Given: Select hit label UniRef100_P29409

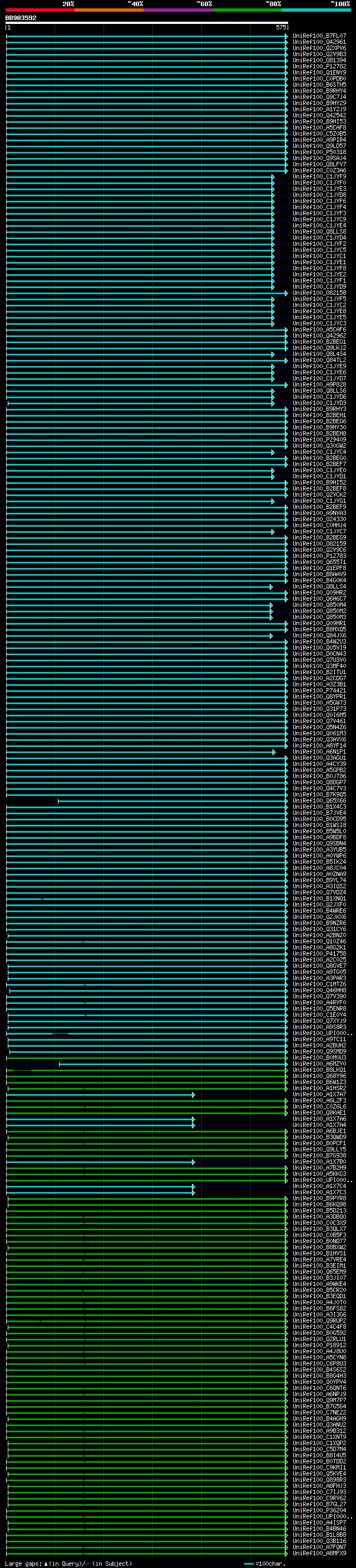Looking at the screenshot, I should [319, 439].
